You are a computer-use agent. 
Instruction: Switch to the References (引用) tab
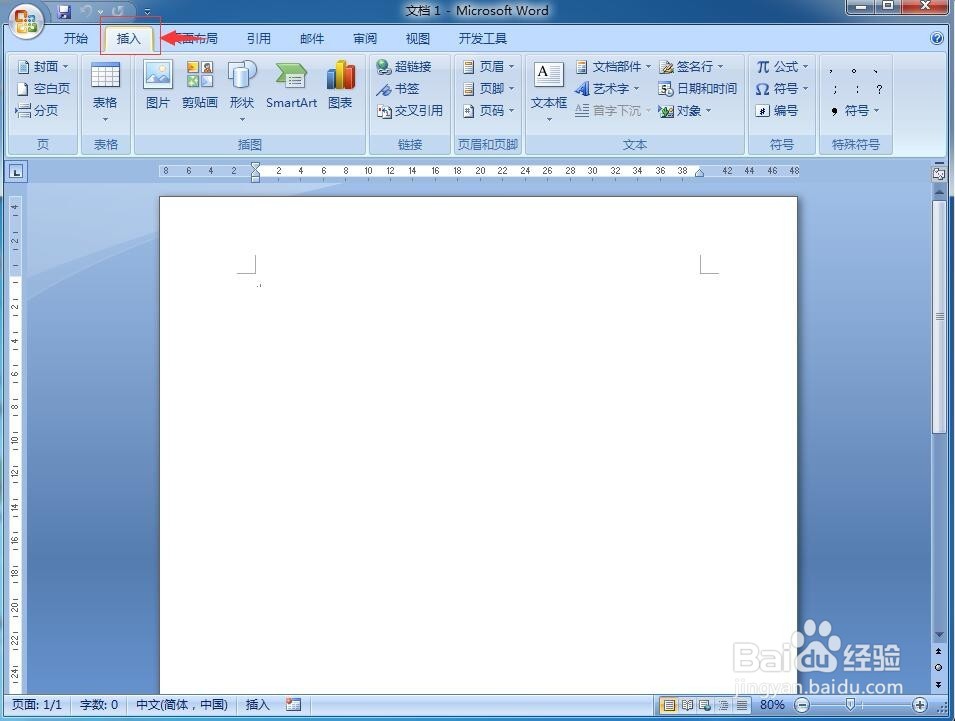coord(259,38)
